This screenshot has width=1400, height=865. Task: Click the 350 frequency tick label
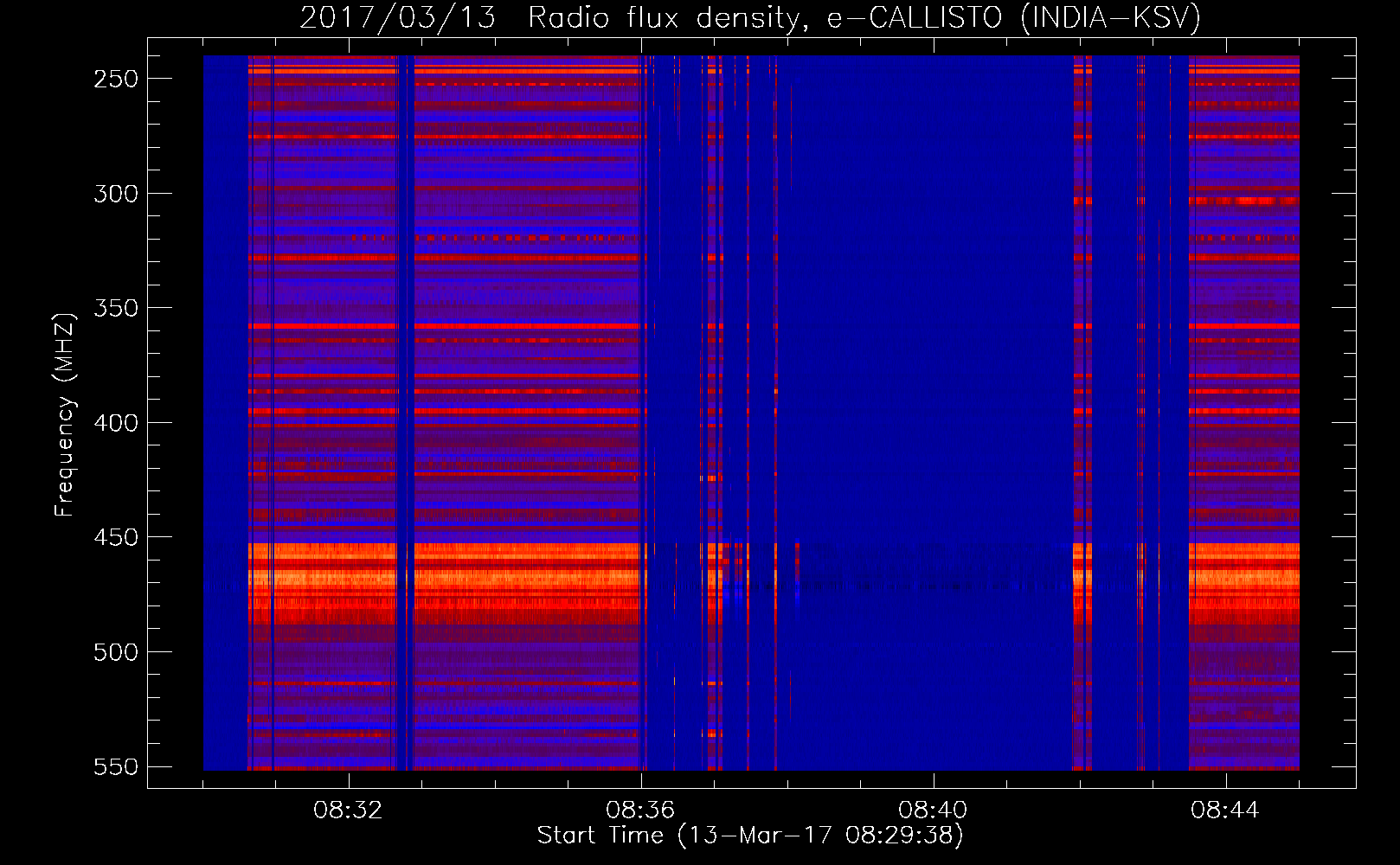click(116, 308)
